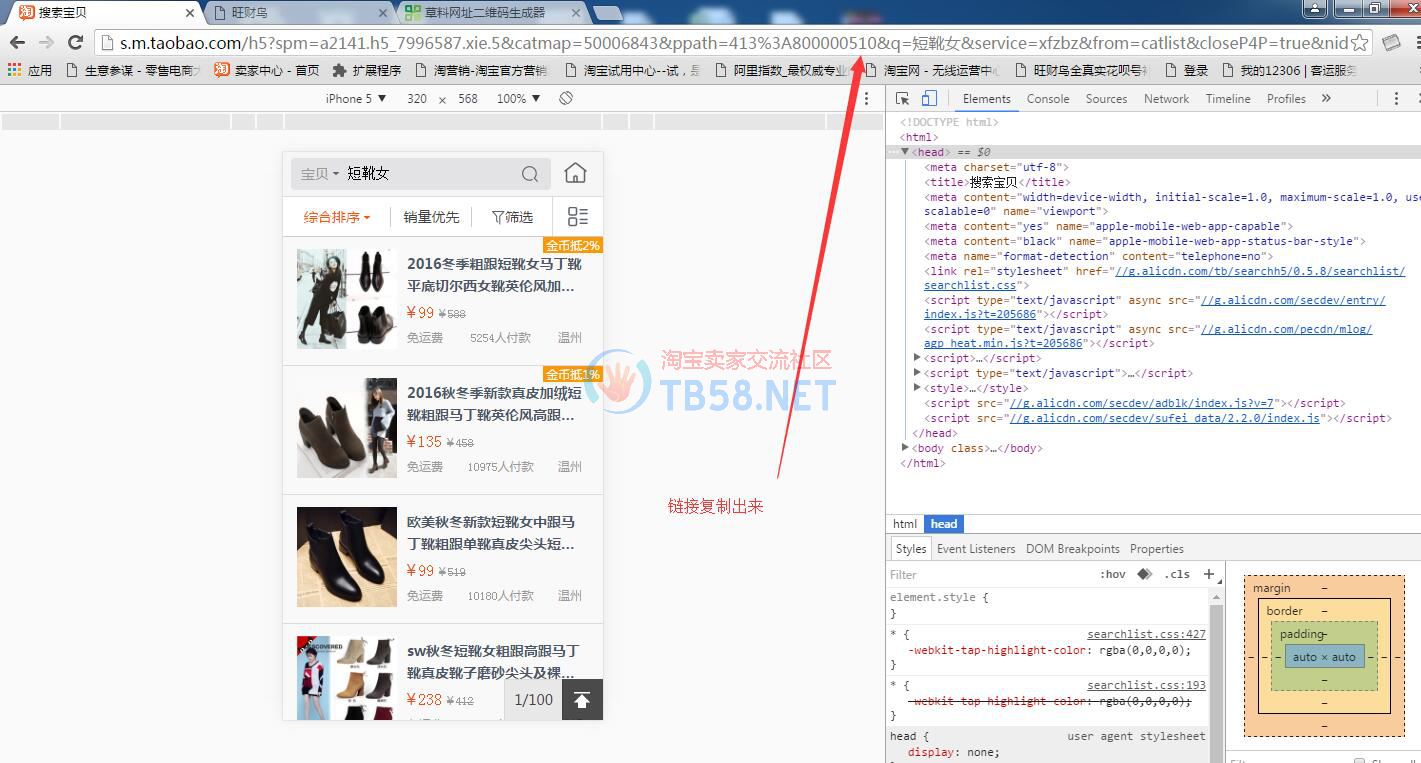Click the auto × auto content box

click(x=1324, y=657)
